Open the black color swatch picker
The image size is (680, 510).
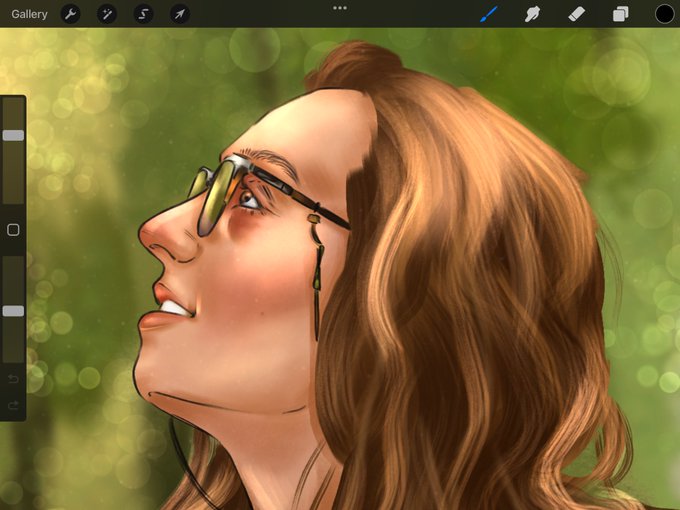tap(664, 14)
